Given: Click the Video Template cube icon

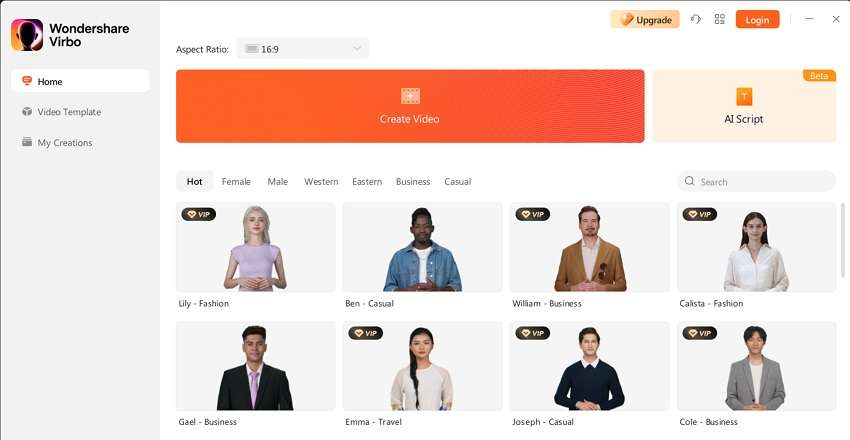Looking at the screenshot, I should coord(27,111).
